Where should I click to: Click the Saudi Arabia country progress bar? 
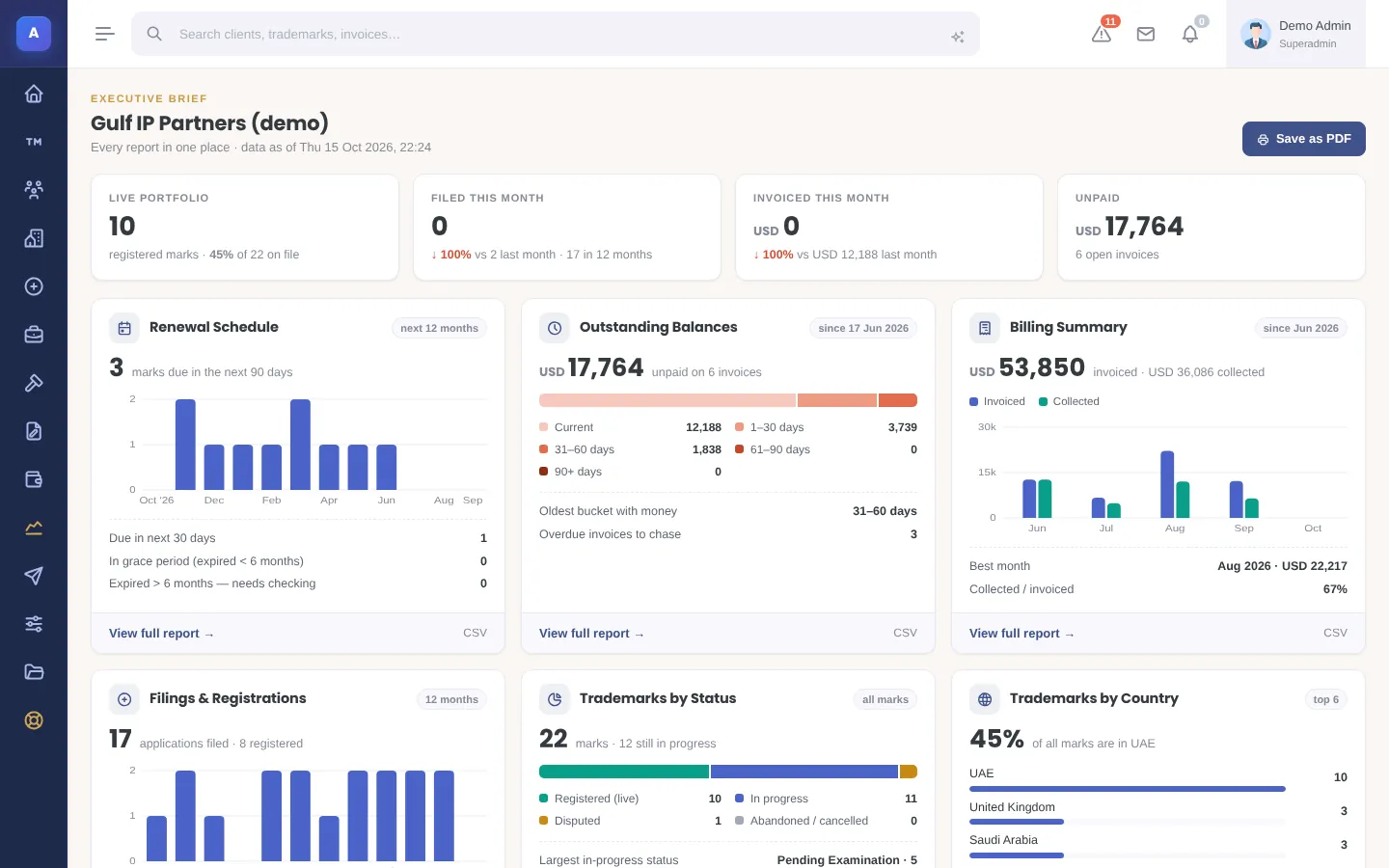pos(1128,854)
